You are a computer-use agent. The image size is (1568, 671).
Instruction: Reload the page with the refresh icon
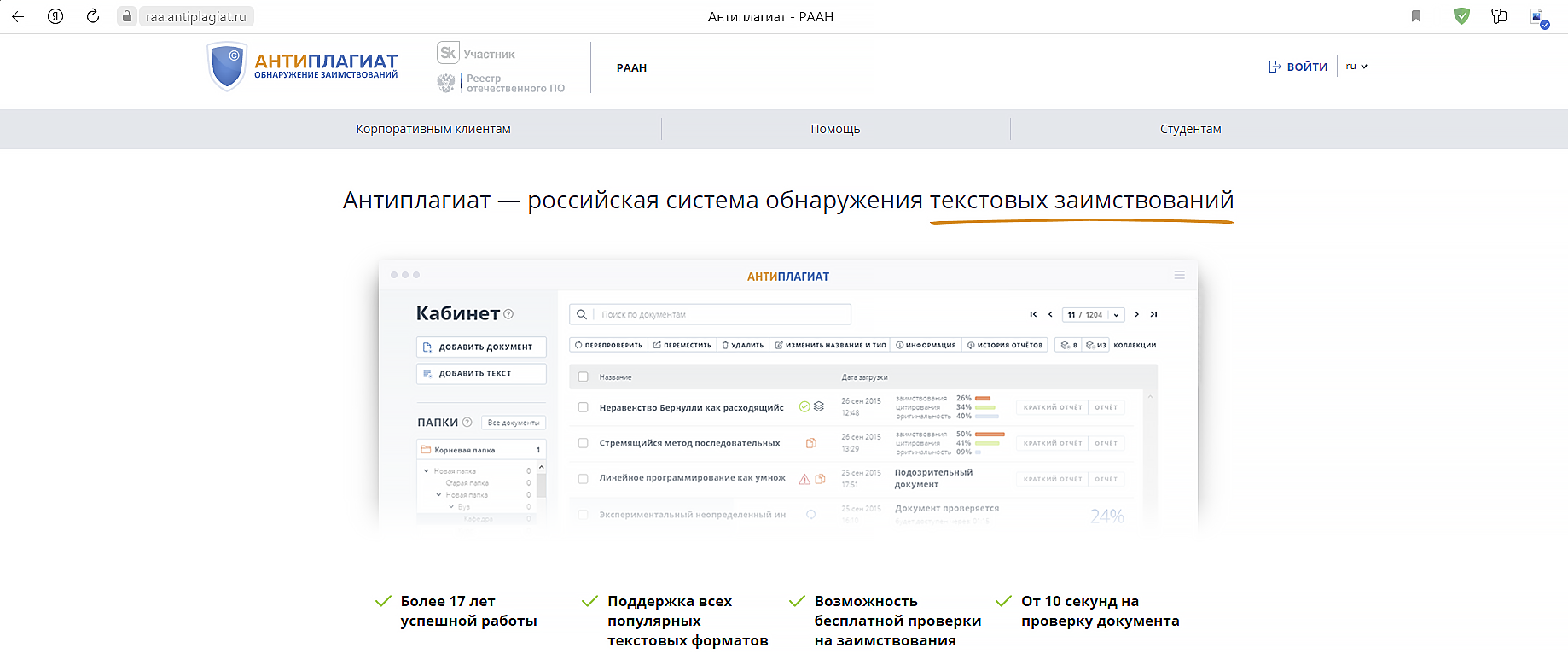point(93,16)
